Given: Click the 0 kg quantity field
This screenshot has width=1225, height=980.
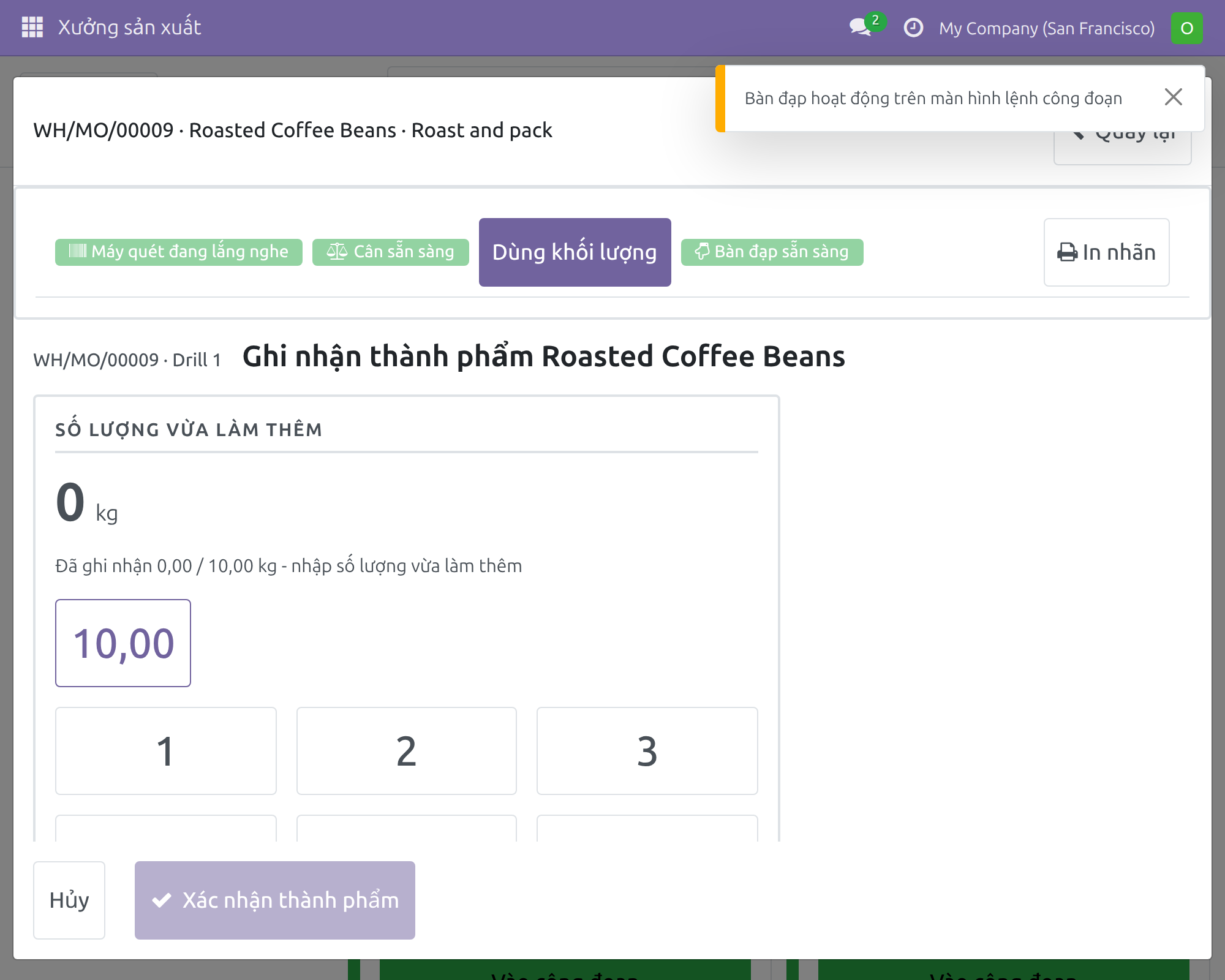Looking at the screenshot, I should coord(86,503).
